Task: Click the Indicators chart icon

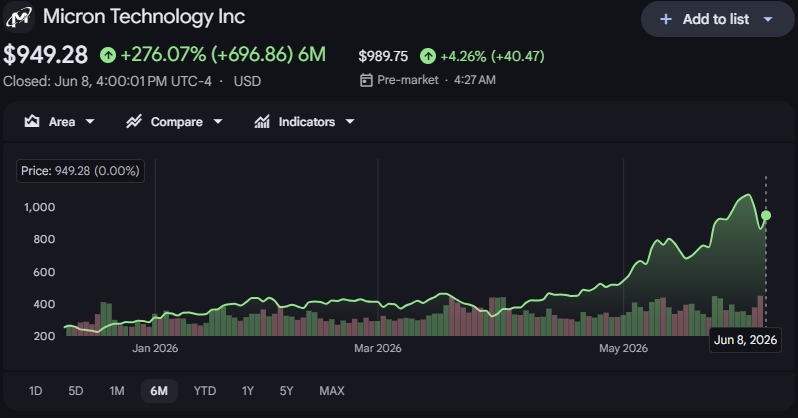Action: pyautogui.click(x=262, y=121)
